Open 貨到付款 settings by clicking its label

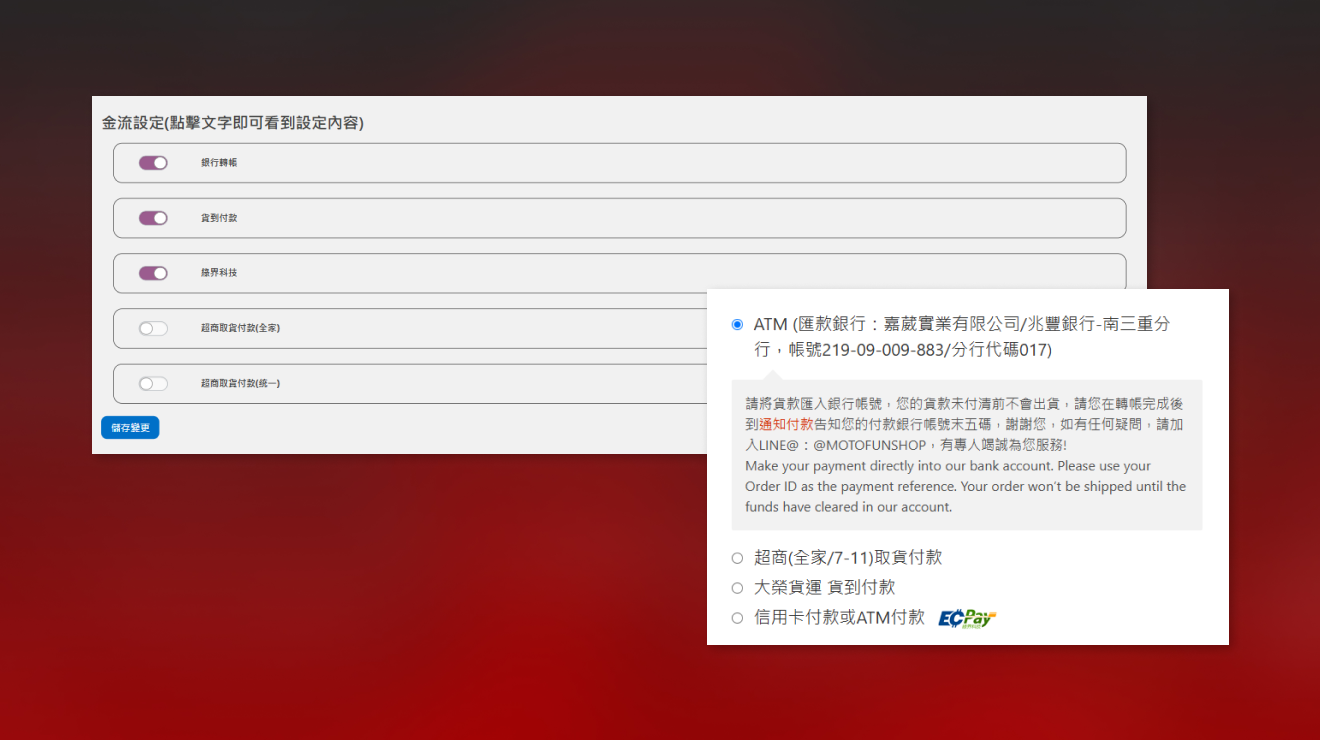pyautogui.click(x=219, y=218)
